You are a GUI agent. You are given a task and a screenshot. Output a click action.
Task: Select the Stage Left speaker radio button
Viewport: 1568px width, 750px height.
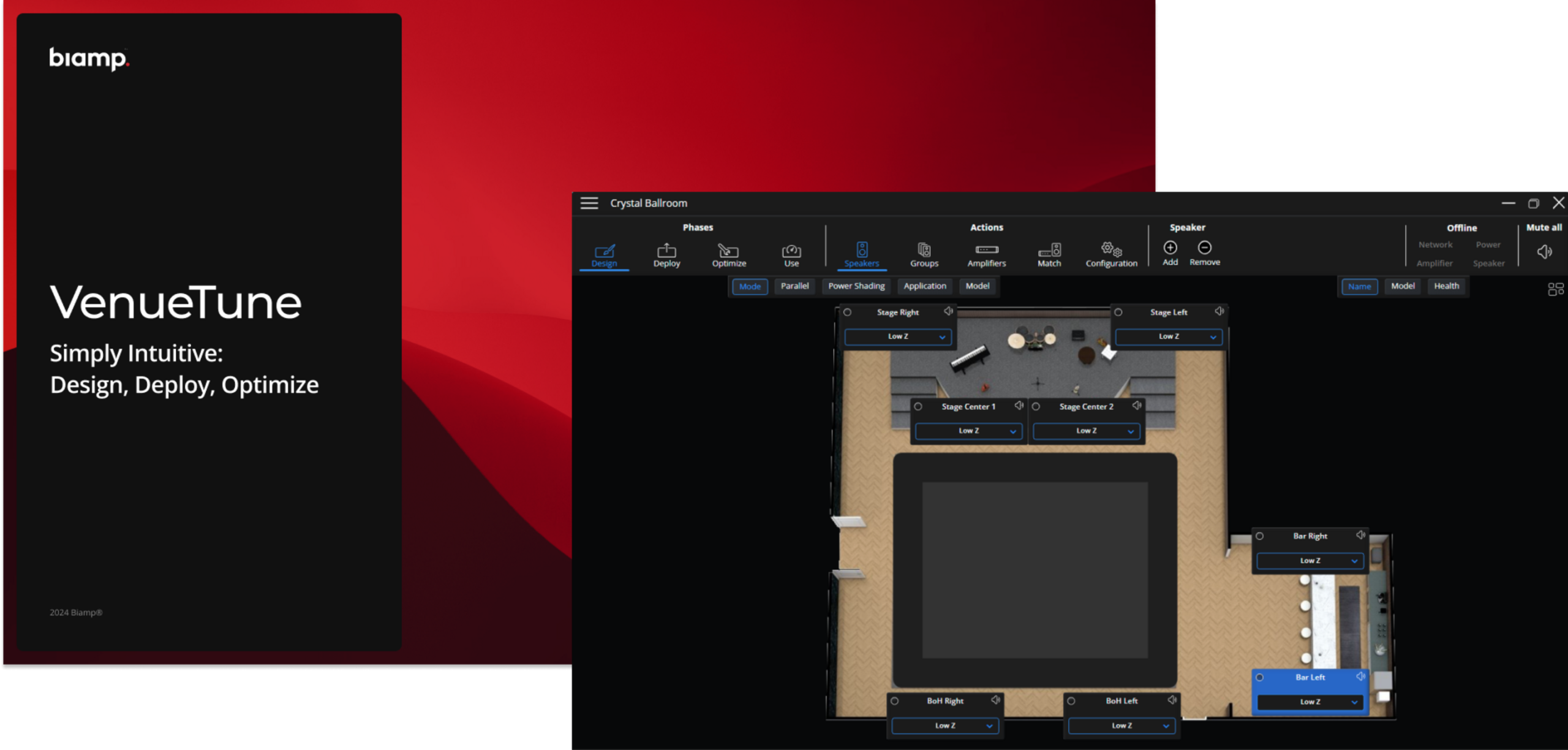[1119, 312]
